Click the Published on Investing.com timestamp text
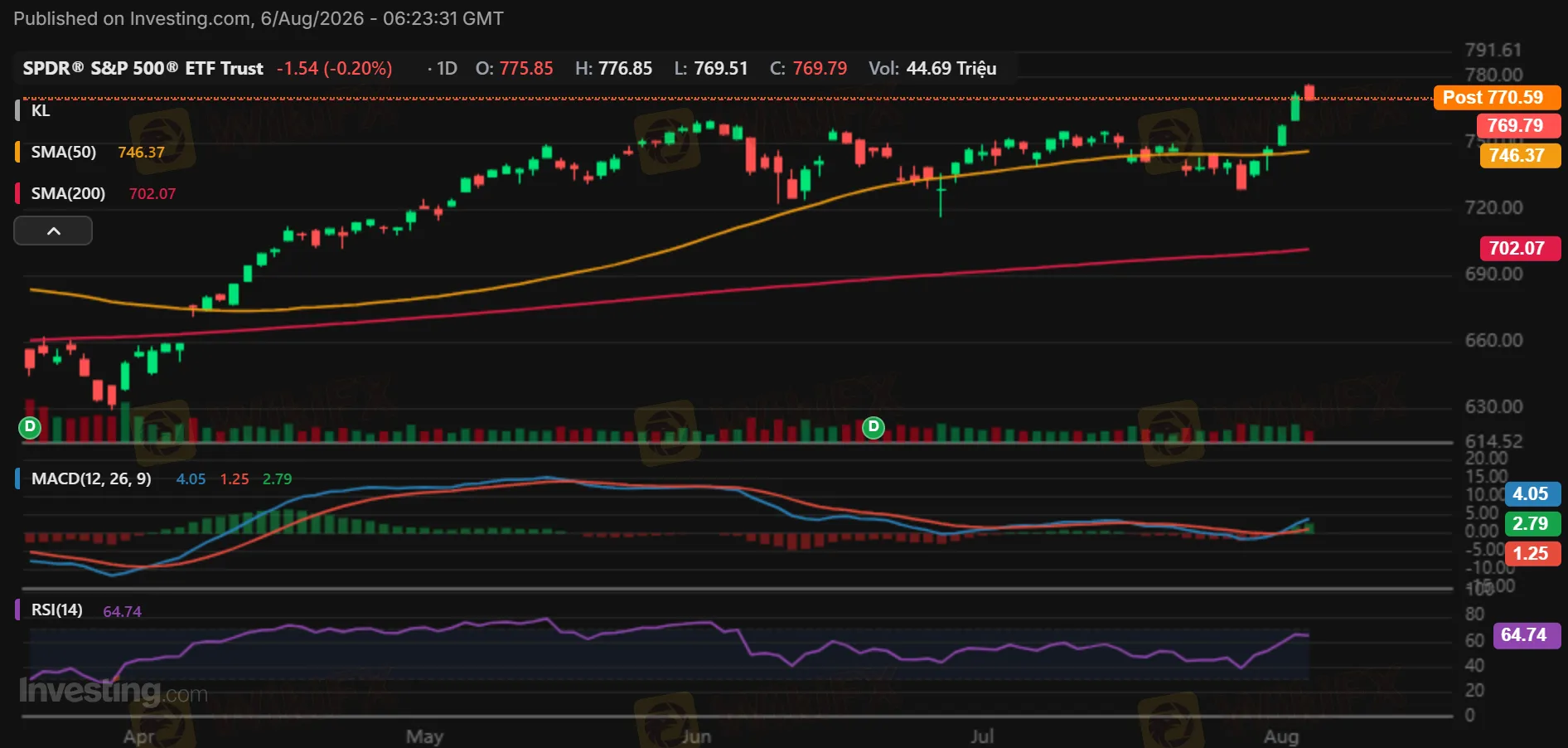 pos(259,18)
